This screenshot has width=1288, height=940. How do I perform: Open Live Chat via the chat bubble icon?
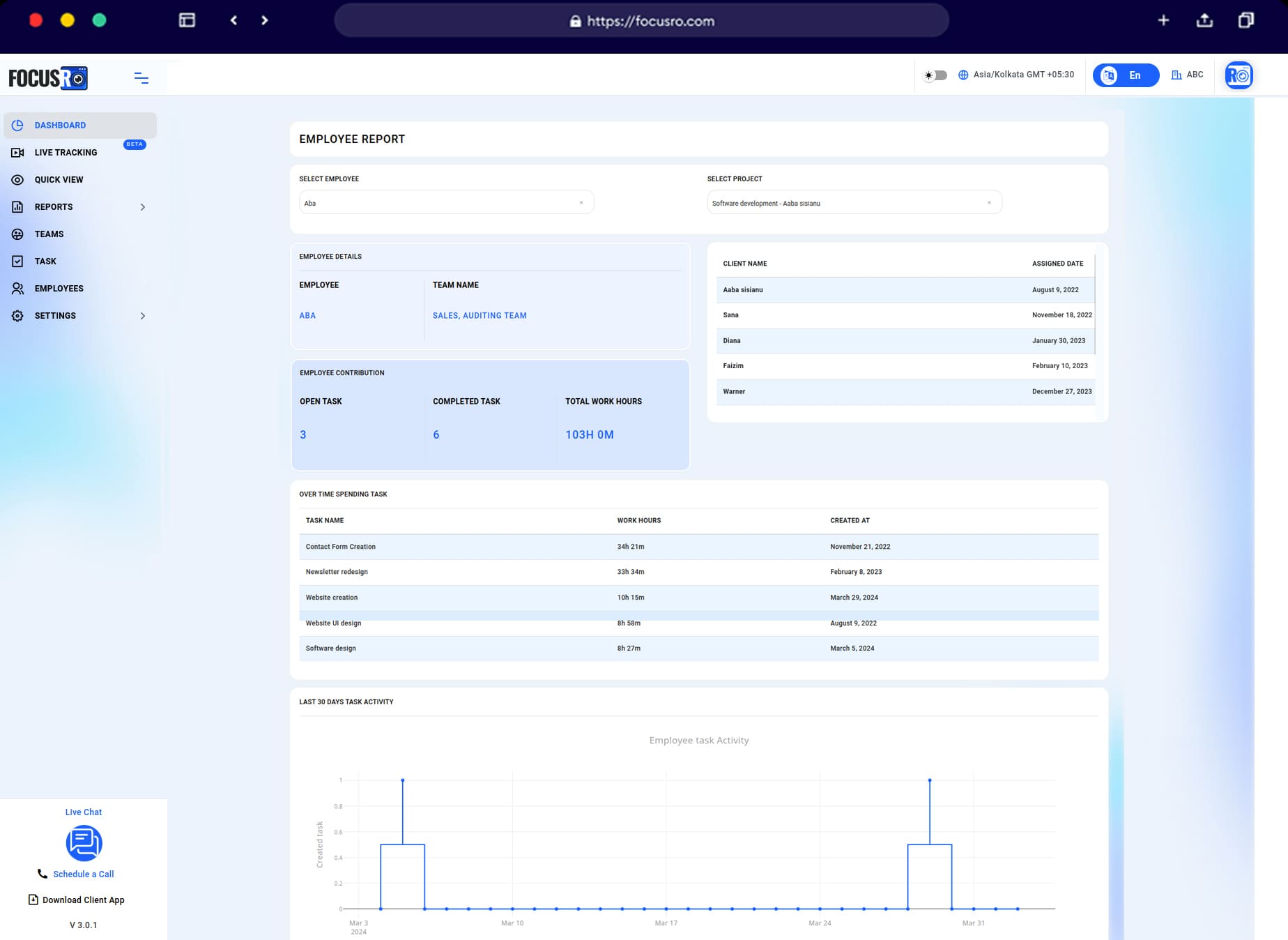click(x=84, y=843)
